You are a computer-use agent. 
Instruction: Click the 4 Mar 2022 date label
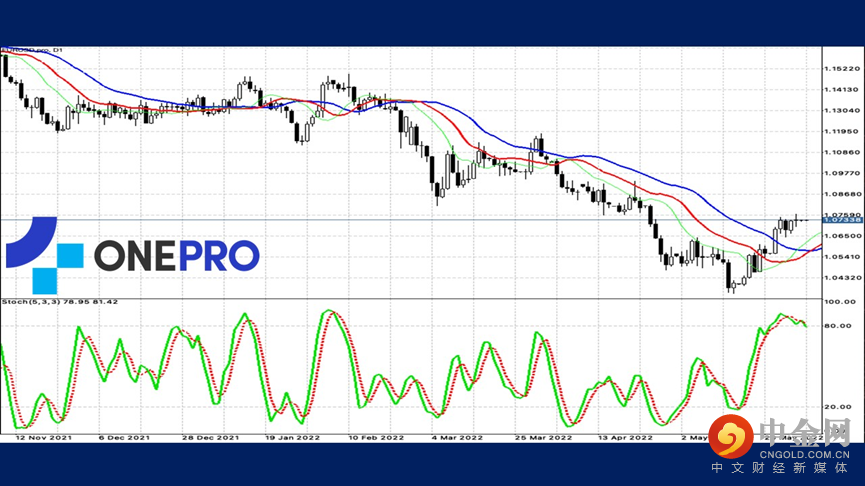pyautogui.click(x=457, y=437)
